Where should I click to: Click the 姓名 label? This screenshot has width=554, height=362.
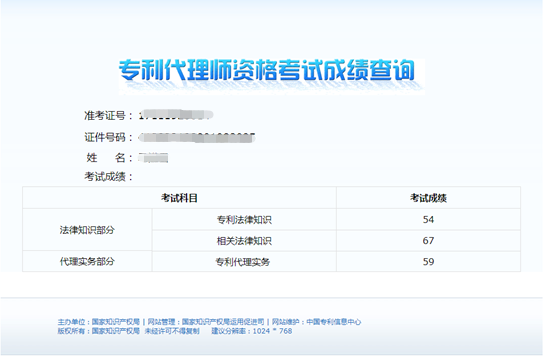pos(109,158)
